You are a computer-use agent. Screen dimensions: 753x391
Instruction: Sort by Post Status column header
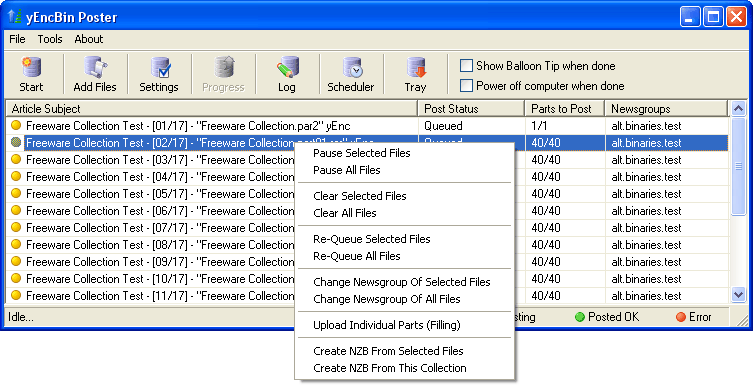click(x=471, y=109)
